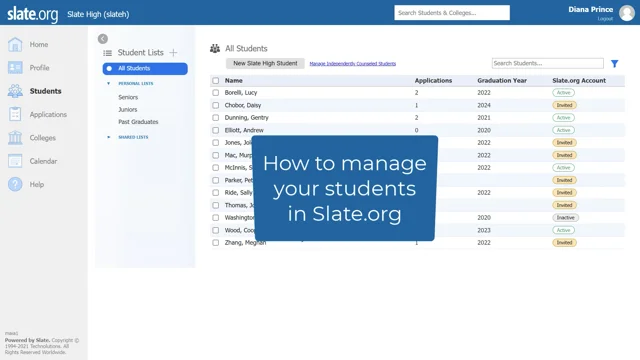Click the Profile card icon
This screenshot has height=360, width=640.
pos(15,68)
